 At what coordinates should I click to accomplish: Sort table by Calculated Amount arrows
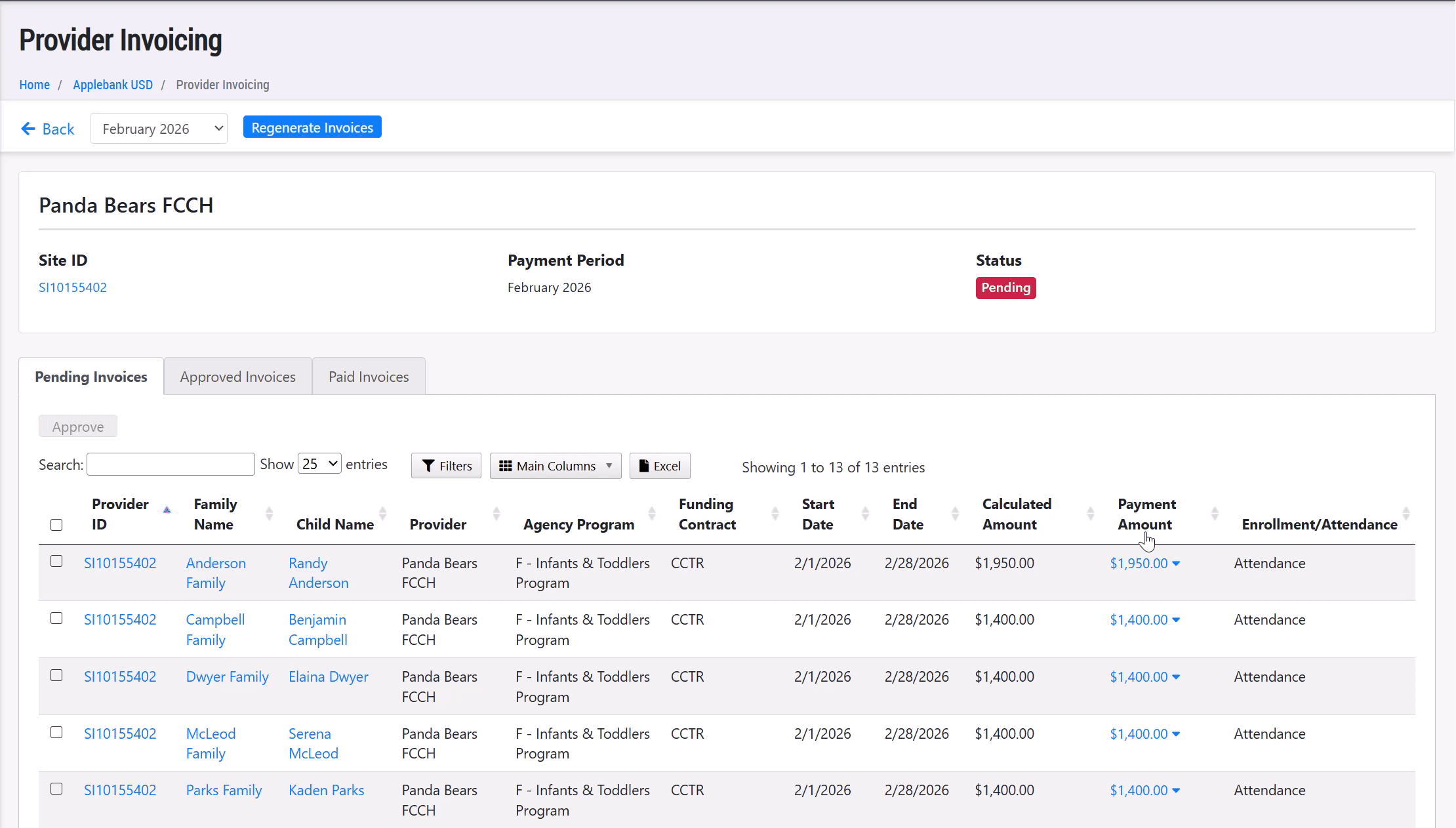click(1090, 514)
